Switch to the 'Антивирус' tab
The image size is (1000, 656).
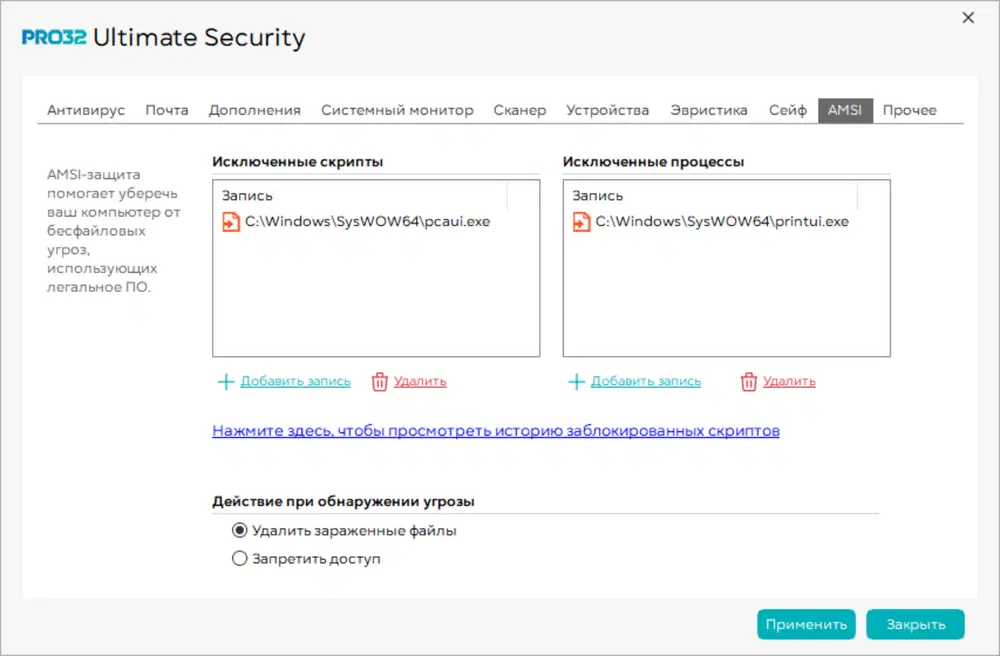(86, 110)
